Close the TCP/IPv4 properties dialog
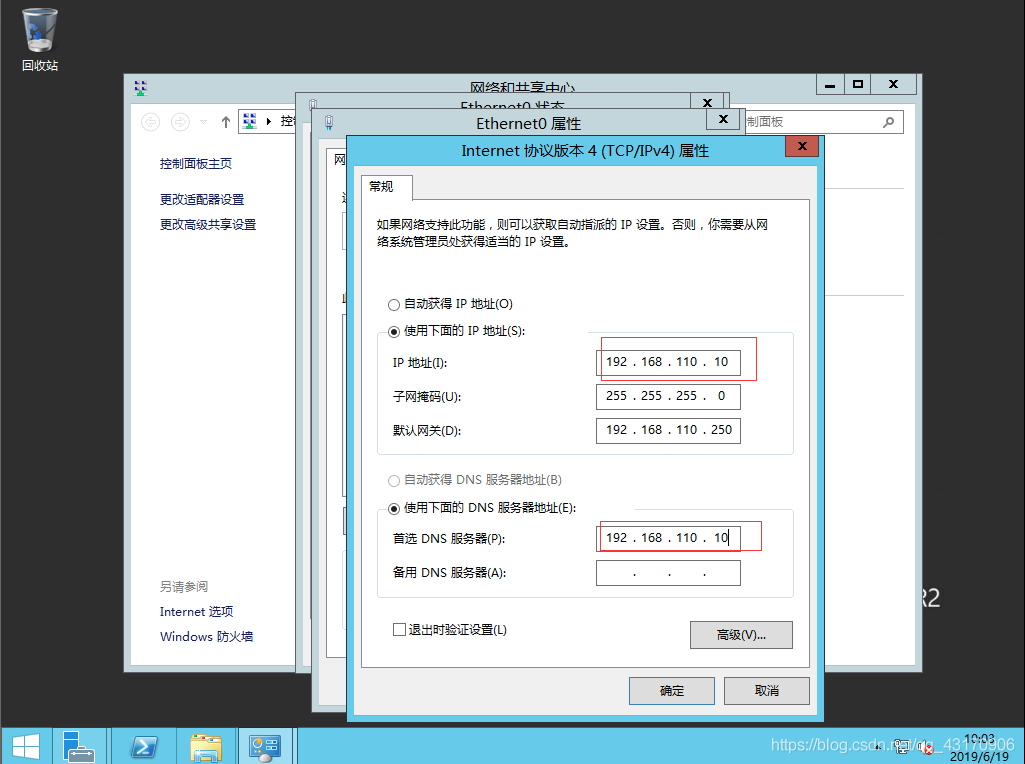 coord(803,146)
